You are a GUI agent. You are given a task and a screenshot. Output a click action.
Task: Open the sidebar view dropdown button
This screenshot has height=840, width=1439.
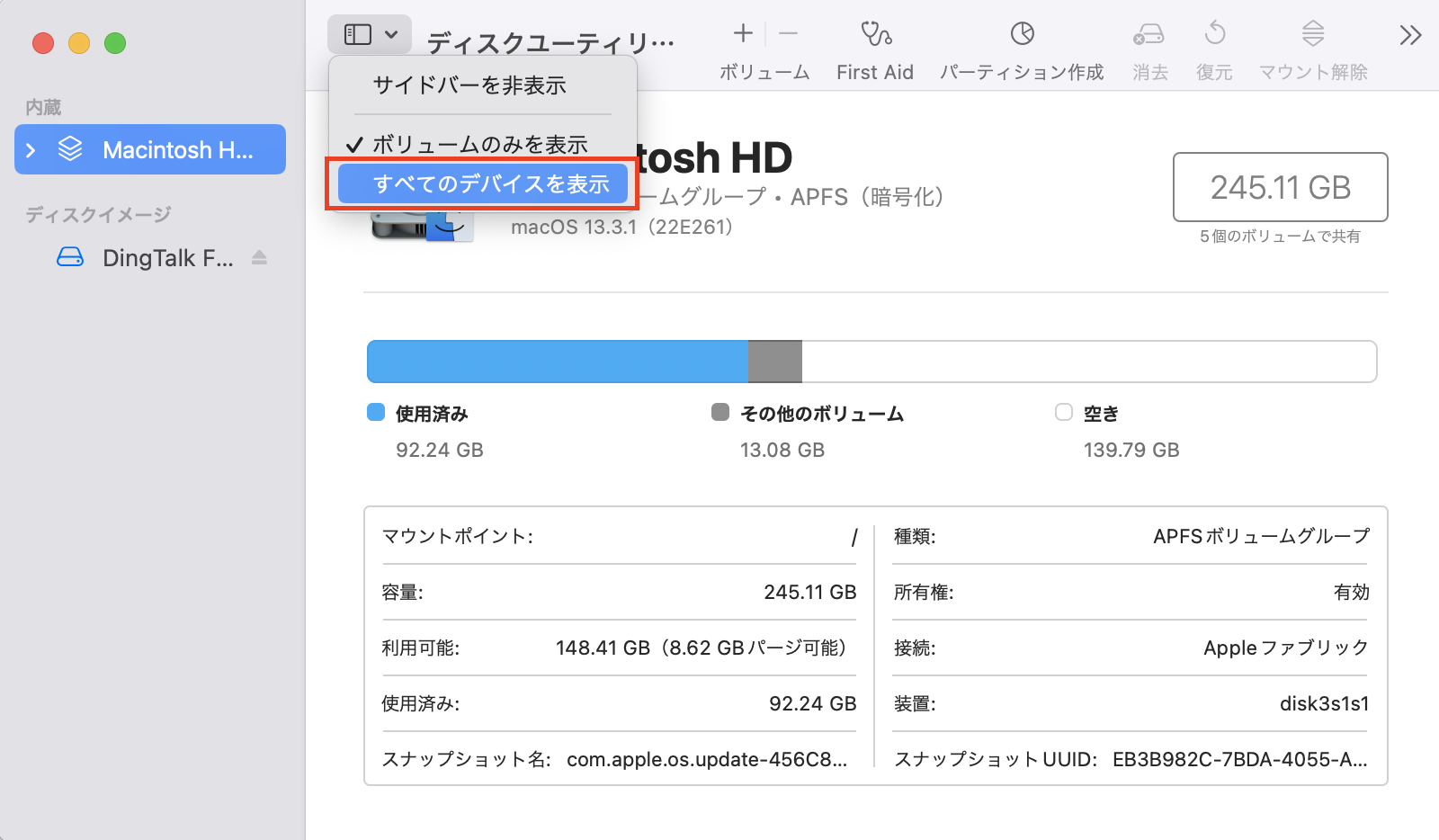pos(370,35)
